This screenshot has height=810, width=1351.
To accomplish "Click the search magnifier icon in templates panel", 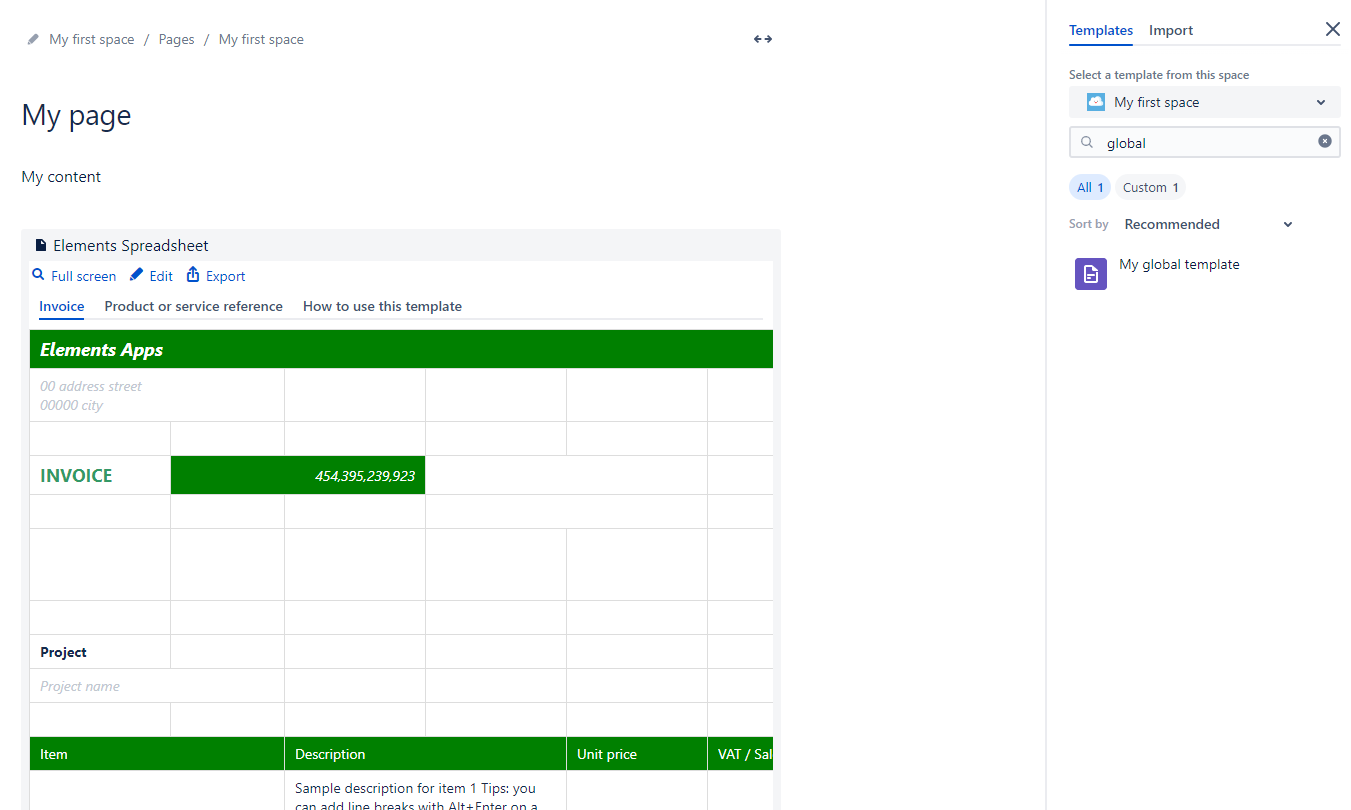I will (x=1087, y=142).
